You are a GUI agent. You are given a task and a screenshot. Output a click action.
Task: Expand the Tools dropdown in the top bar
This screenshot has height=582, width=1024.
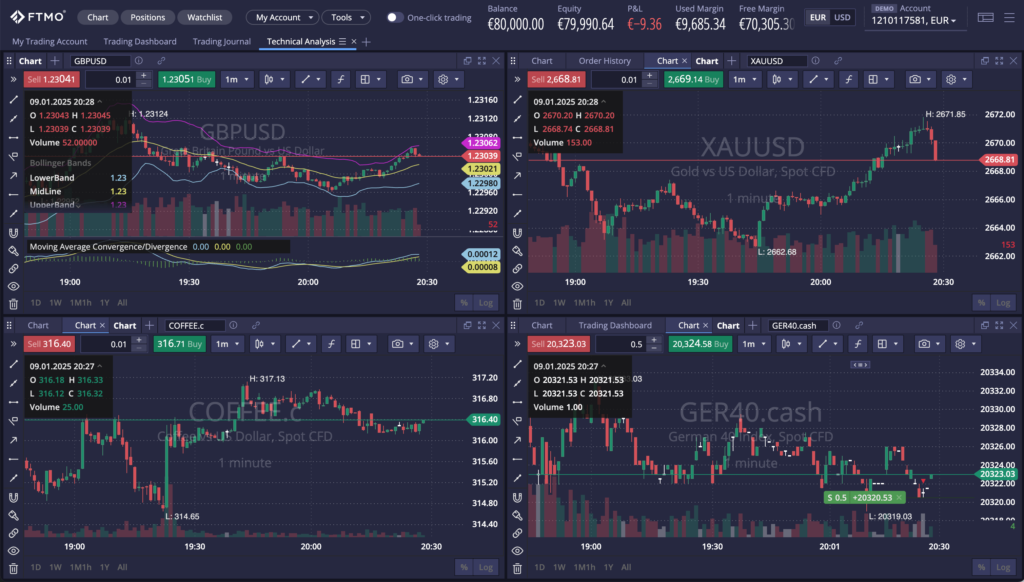pyautogui.click(x=346, y=17)
